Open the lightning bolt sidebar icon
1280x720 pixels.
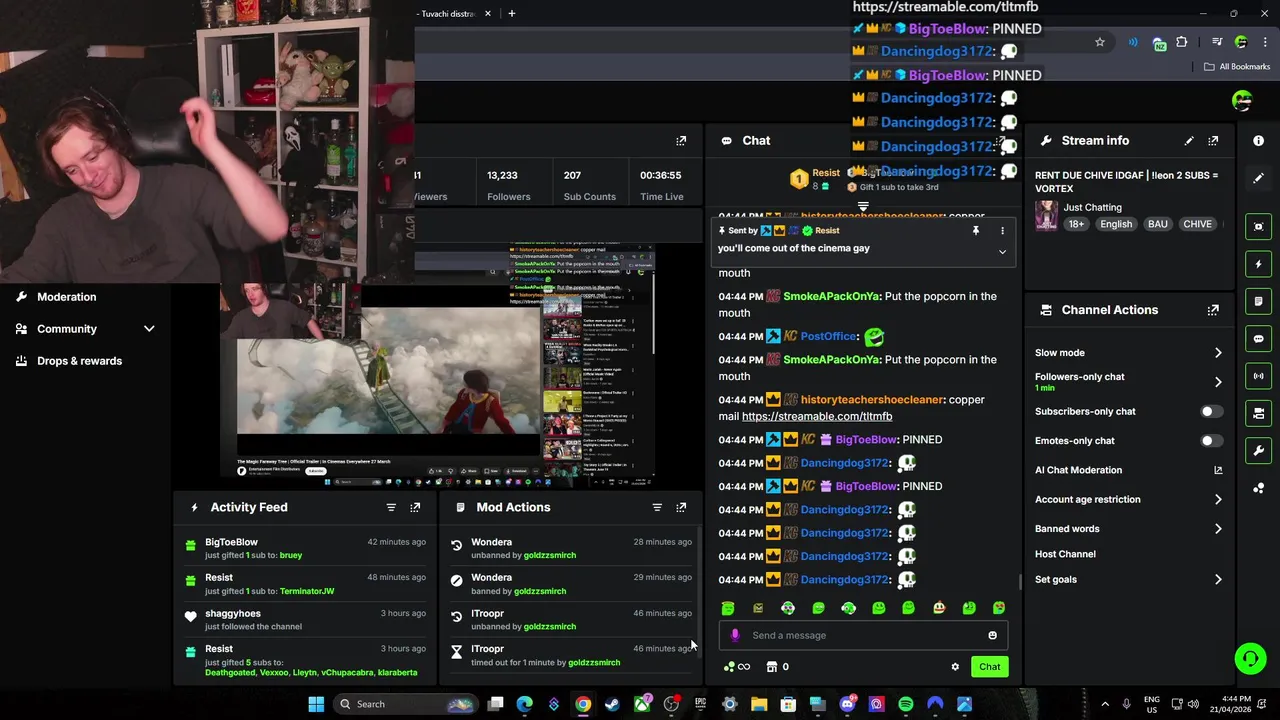[x=1259, y=264]
